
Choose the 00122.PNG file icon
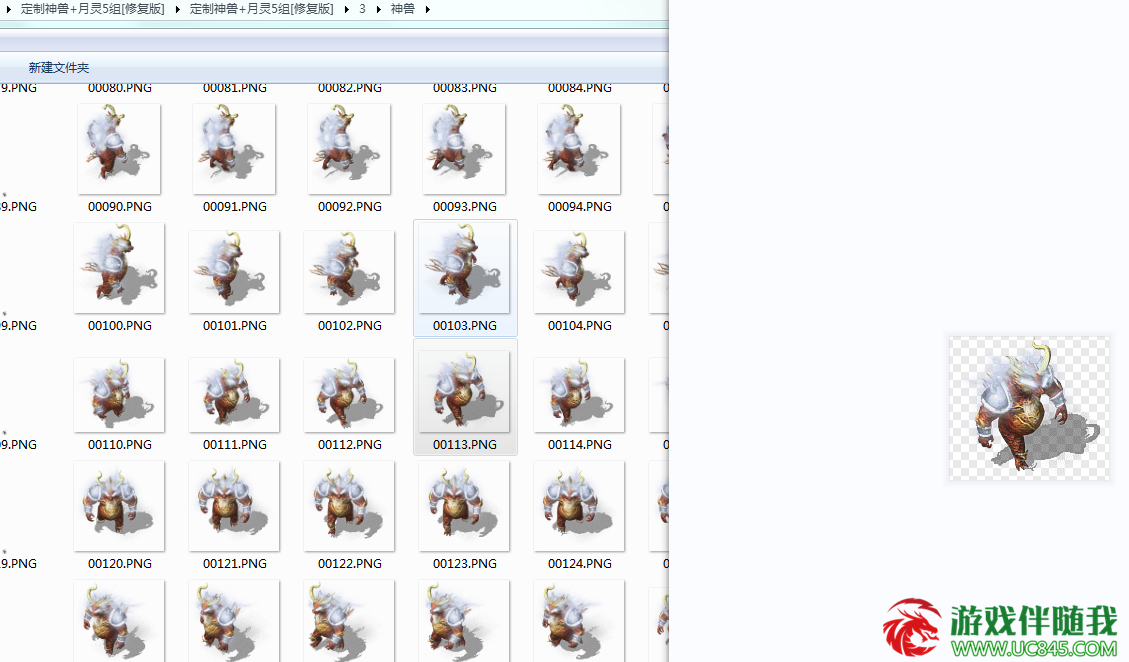coord(349,506)
